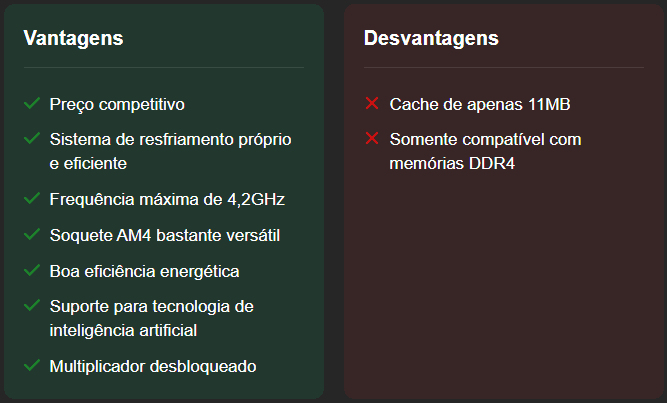667x403 pixels.
Task: Click the Soquete AM4 bastante versátil item
Action: click(165, 235)
